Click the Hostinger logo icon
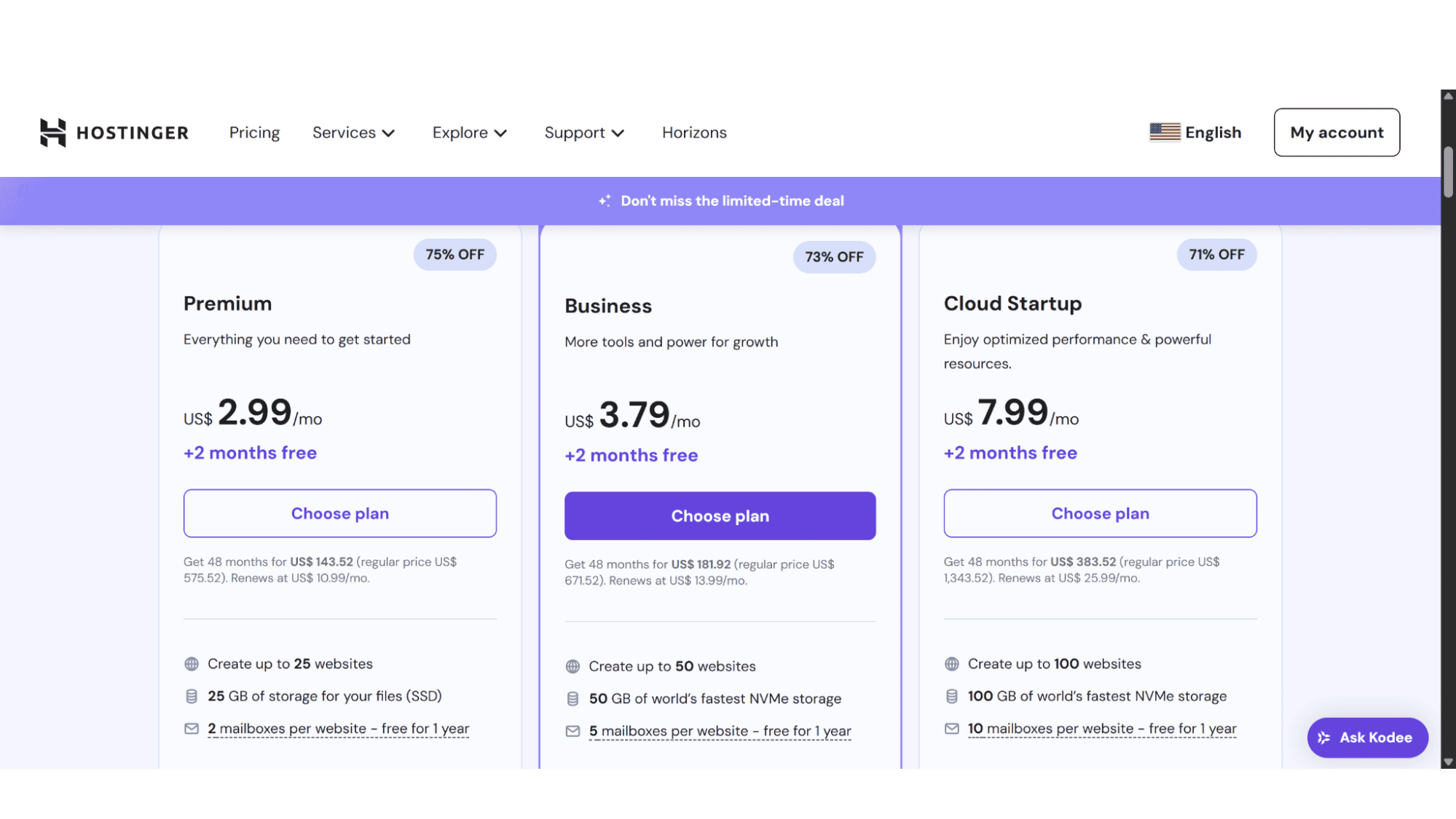1456x819 pixels. [52, 132]
